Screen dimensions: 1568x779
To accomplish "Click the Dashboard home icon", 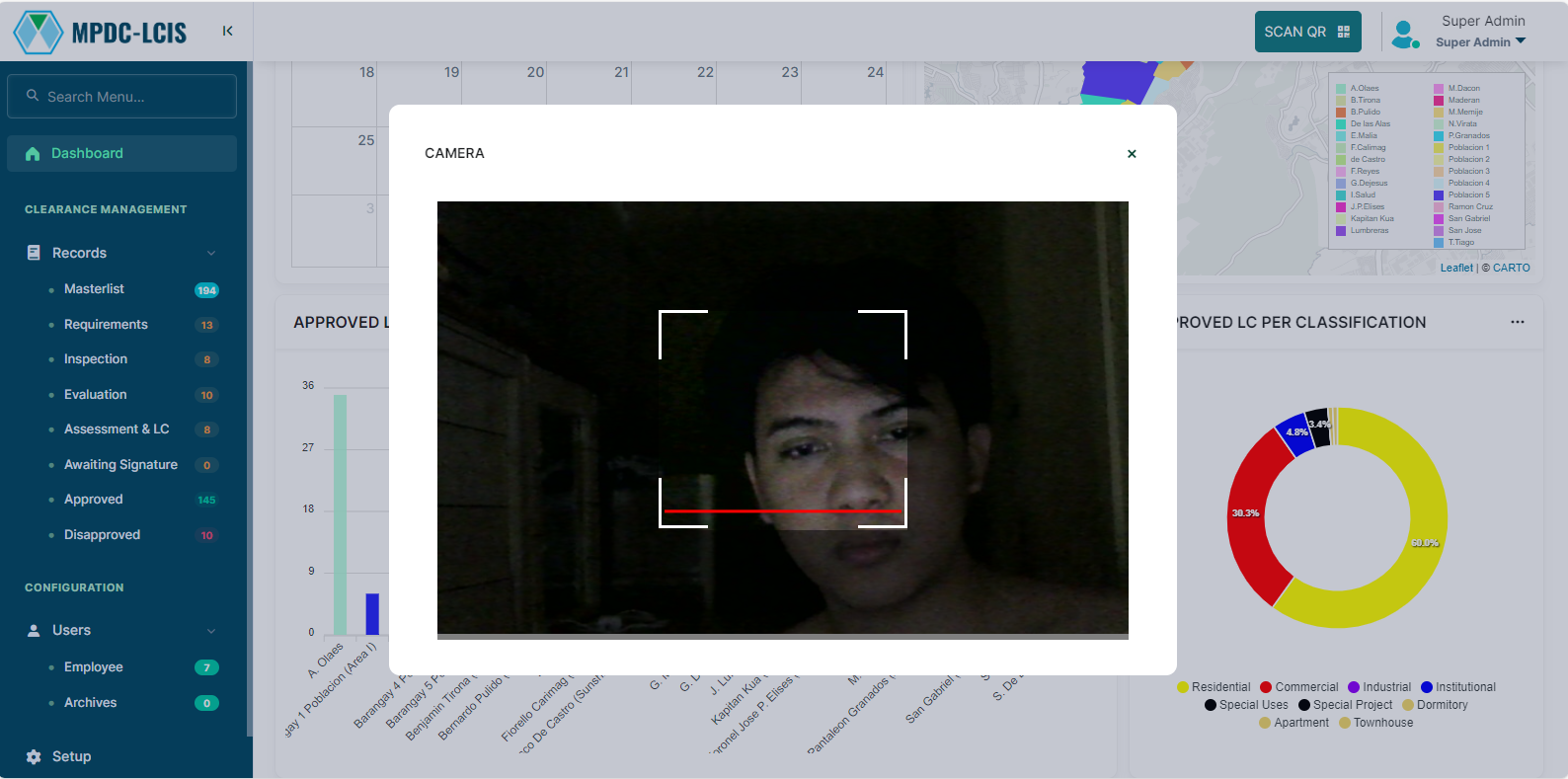I will [x=33, y=154].
